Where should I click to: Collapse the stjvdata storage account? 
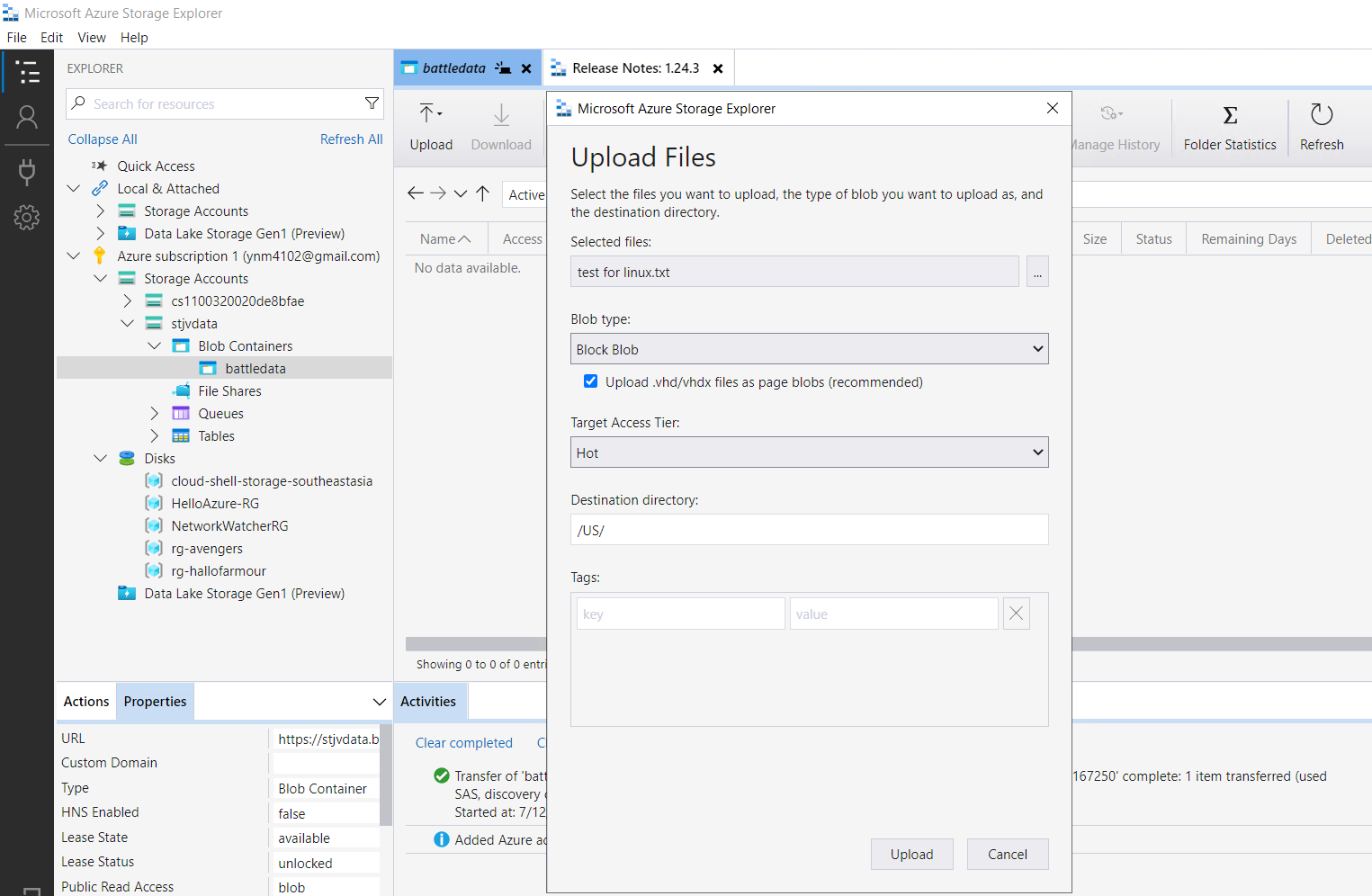128,323
